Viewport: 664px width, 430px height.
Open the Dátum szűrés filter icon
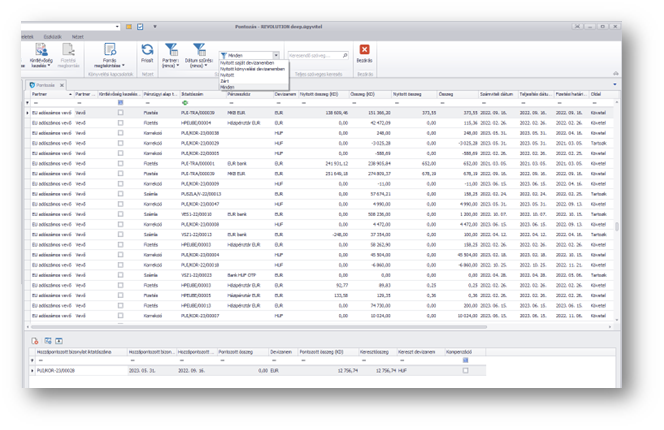200,50
